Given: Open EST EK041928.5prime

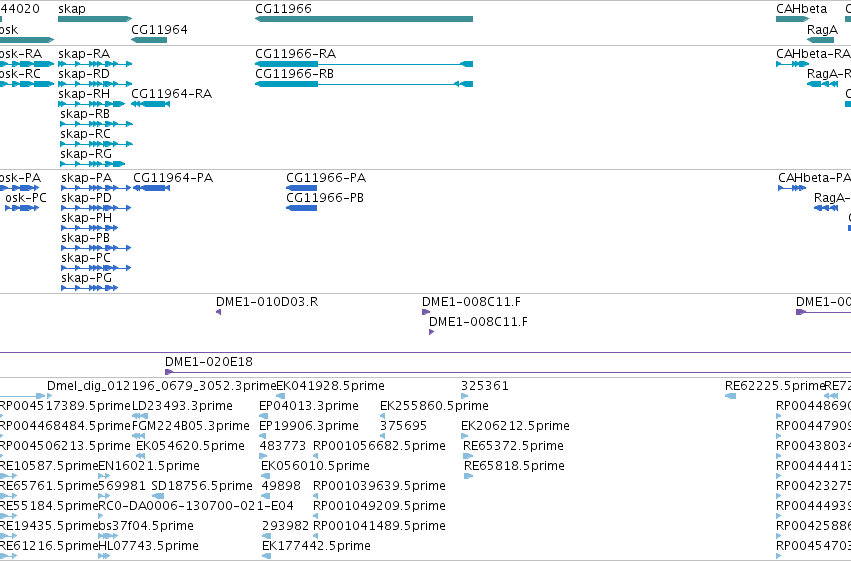Looking at the screenshot, I should (281, 396).
